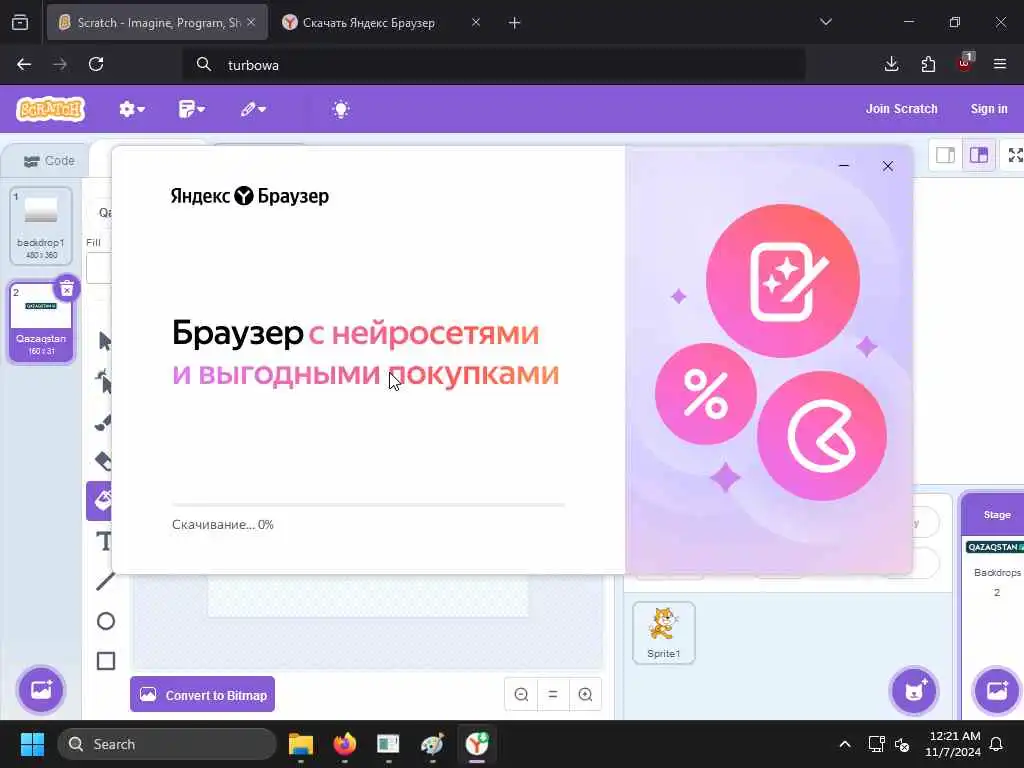Close the Yandex Browser installer dialog
This screenshot has width=1024, height=768.
pos(888,167)
